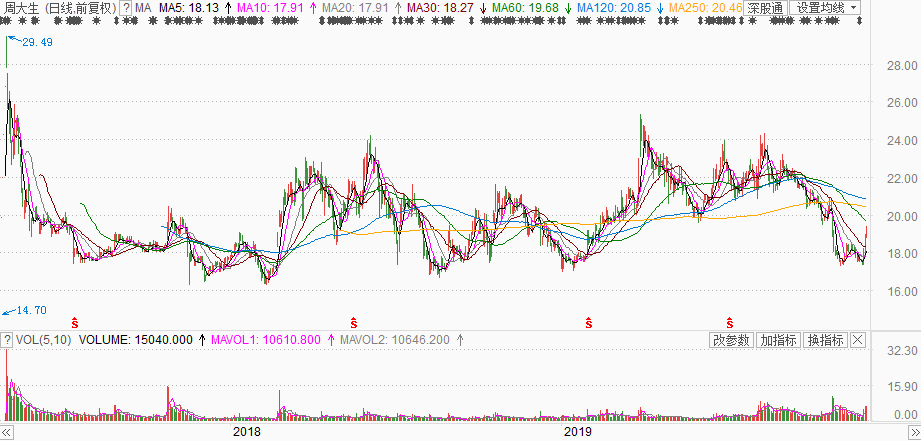Click the 换指标 button
Viewport: 921px width, 441px height.
pyautogui.click(x=825, y=340)
